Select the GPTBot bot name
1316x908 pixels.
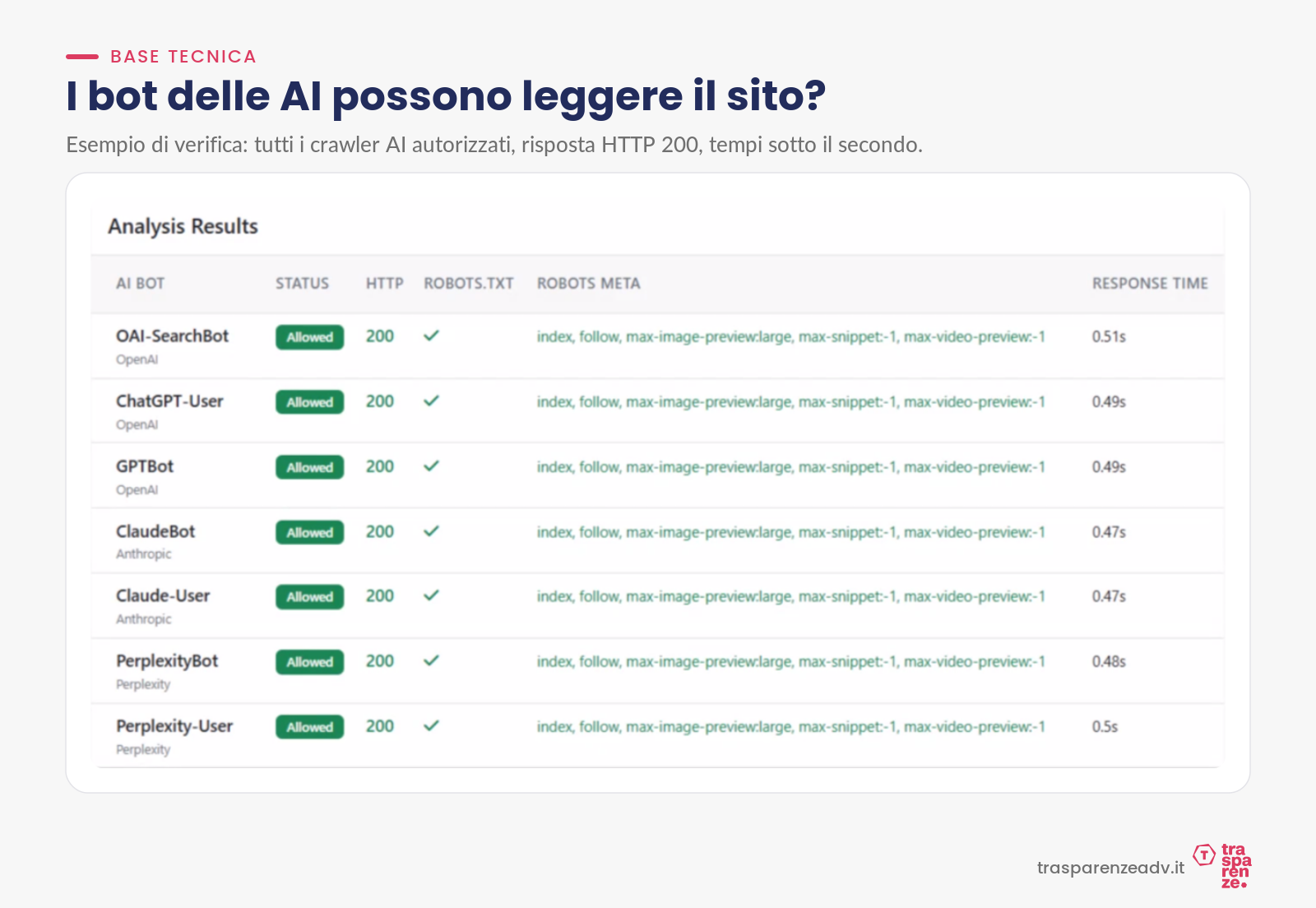click(x=145, y=466)
